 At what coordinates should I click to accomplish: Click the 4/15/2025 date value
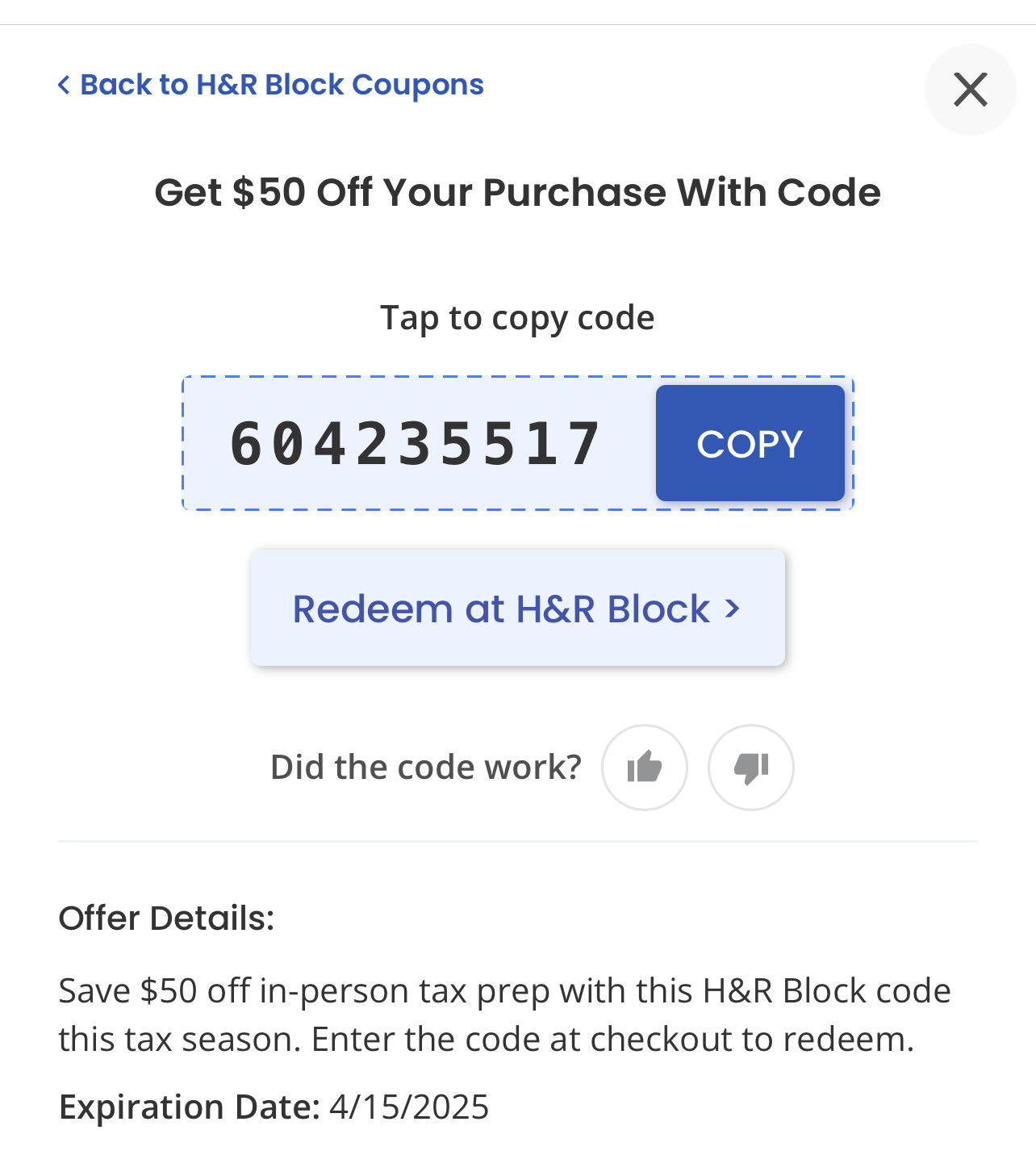click(x=409, y=1107)
